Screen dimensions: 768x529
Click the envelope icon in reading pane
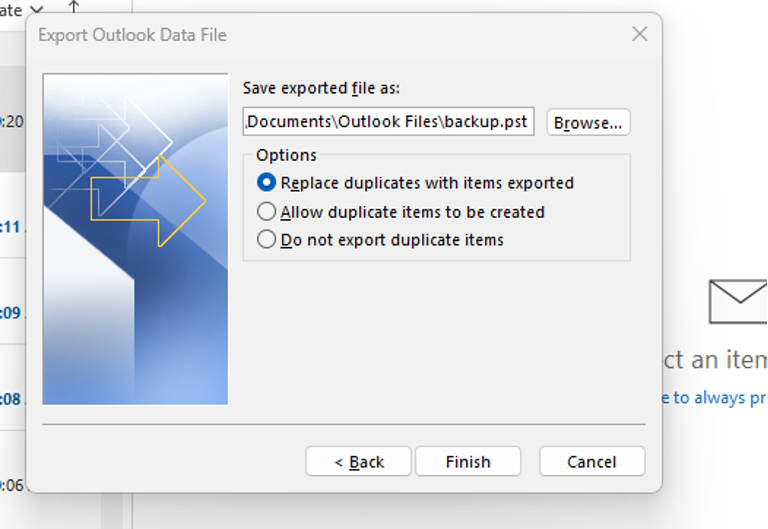coord(738,301)
